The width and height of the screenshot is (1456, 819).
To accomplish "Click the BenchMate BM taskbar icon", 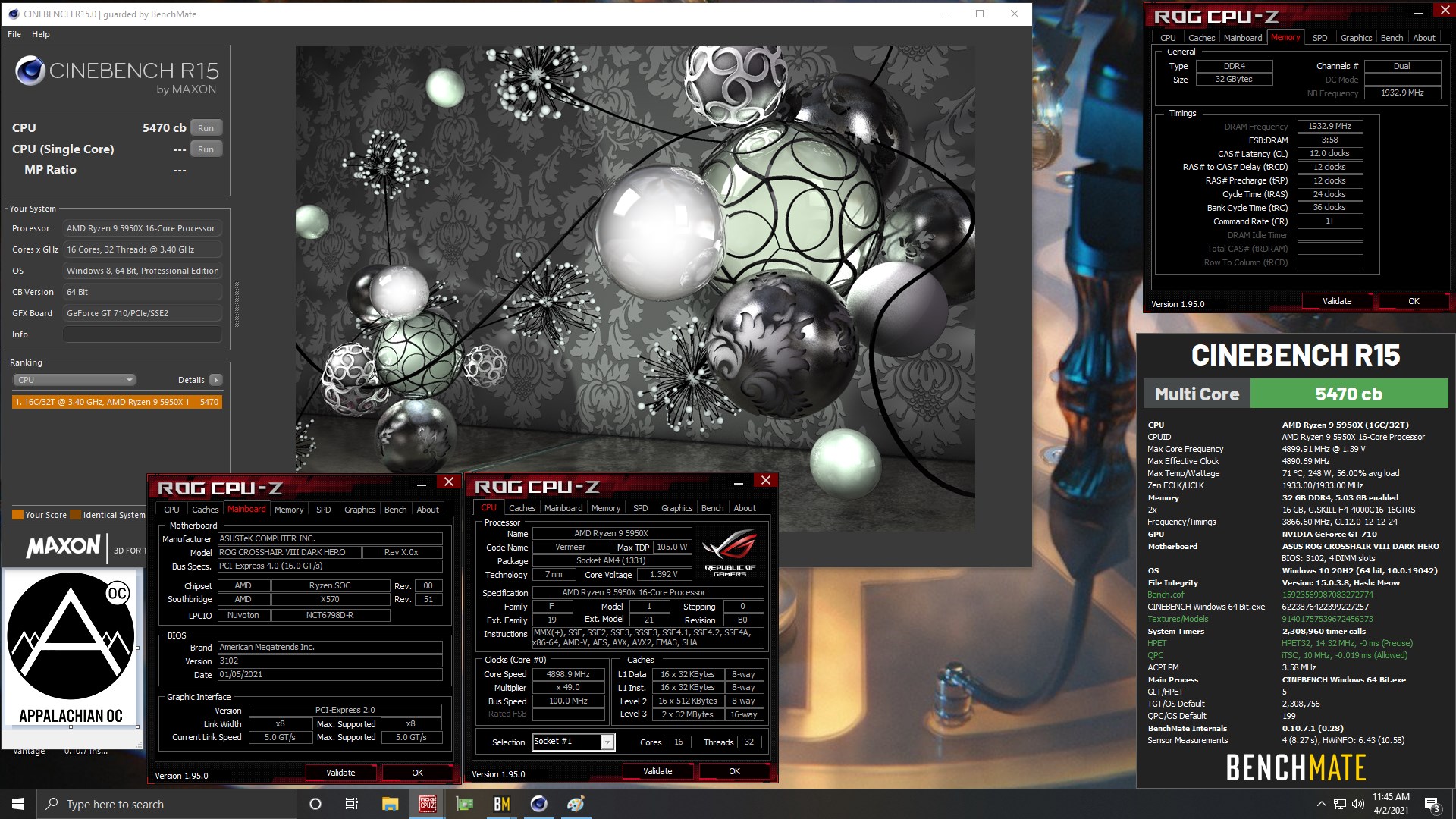I will point(502,804).
